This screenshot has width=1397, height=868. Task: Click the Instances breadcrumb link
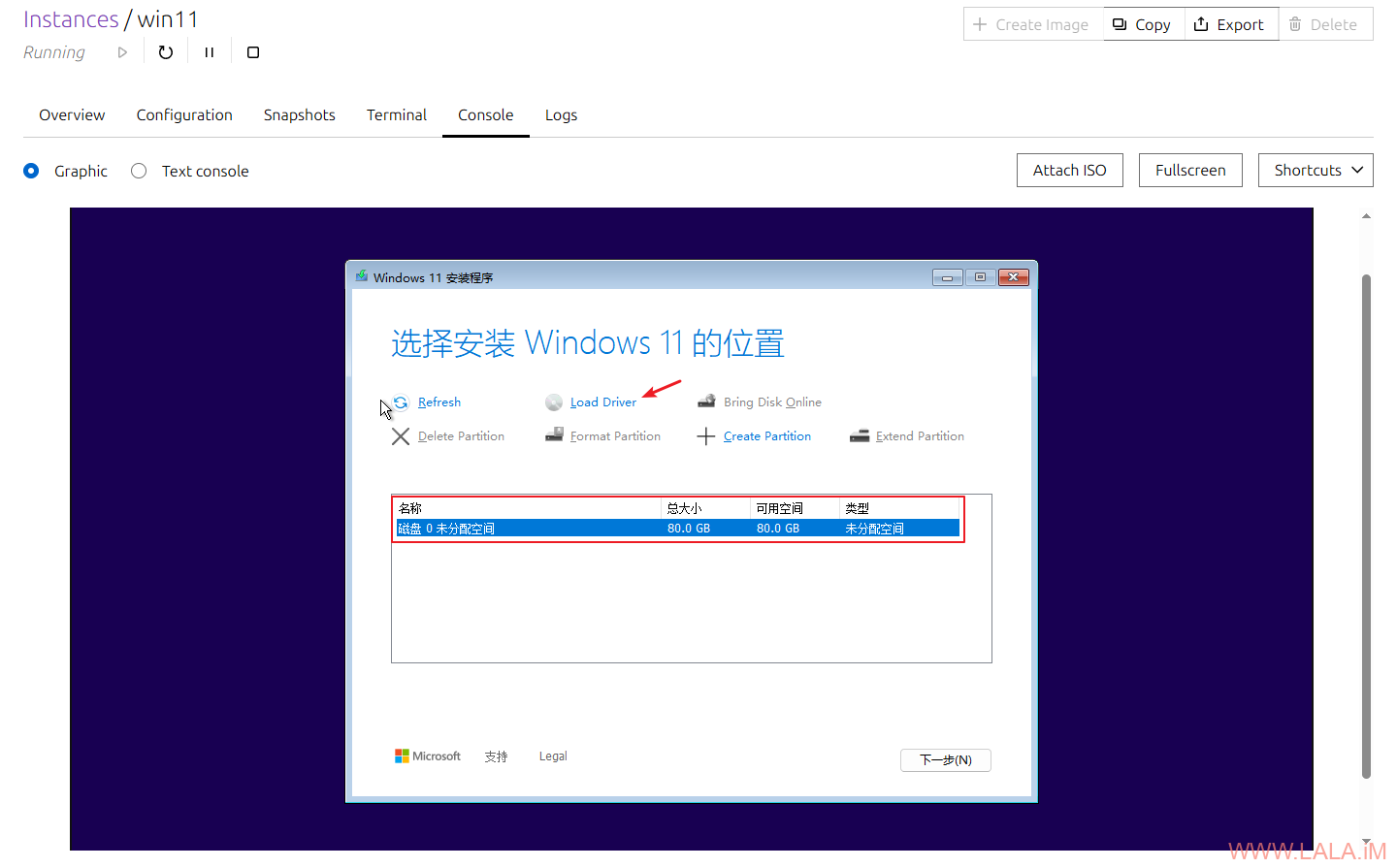71,19
